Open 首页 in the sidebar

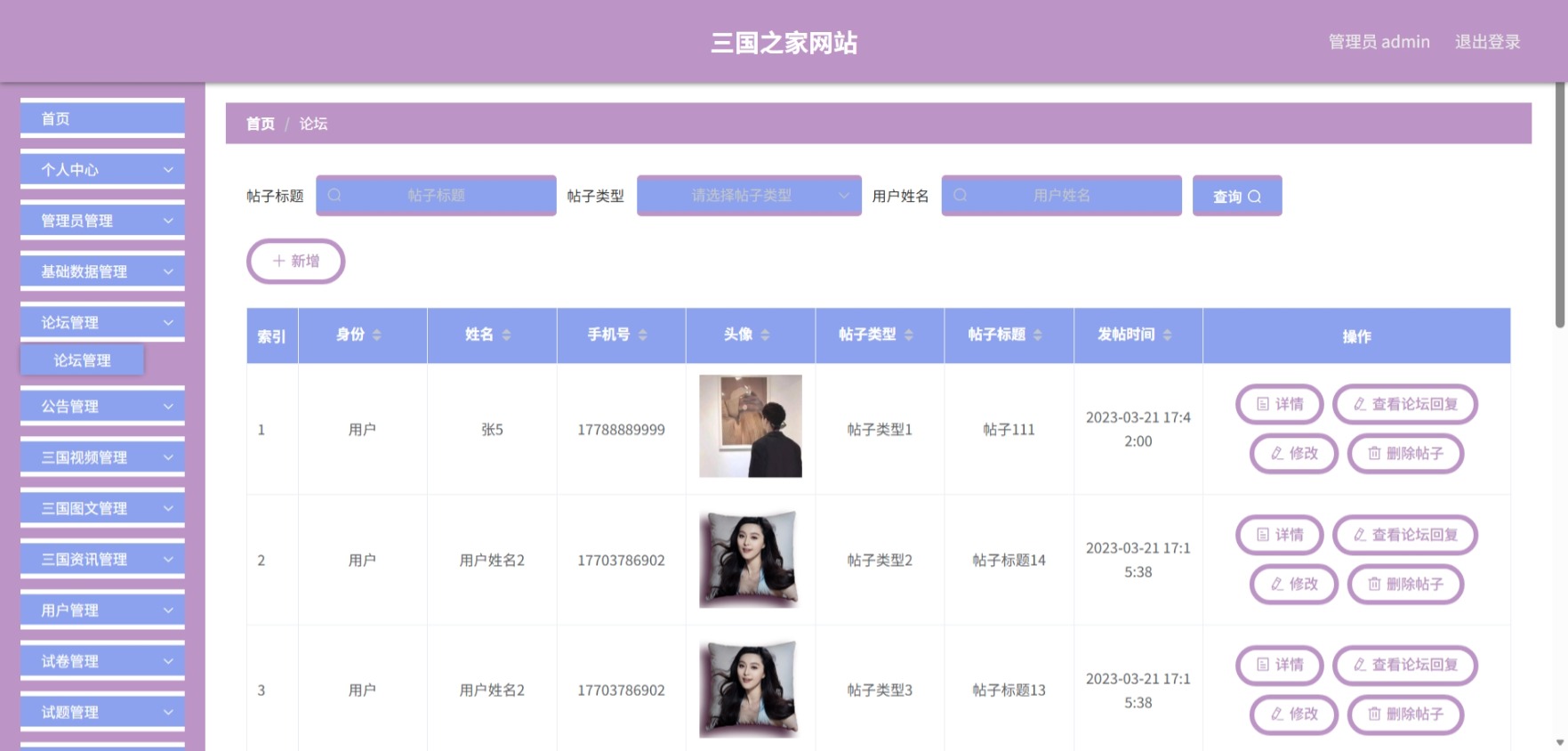(x=102, y=118)
